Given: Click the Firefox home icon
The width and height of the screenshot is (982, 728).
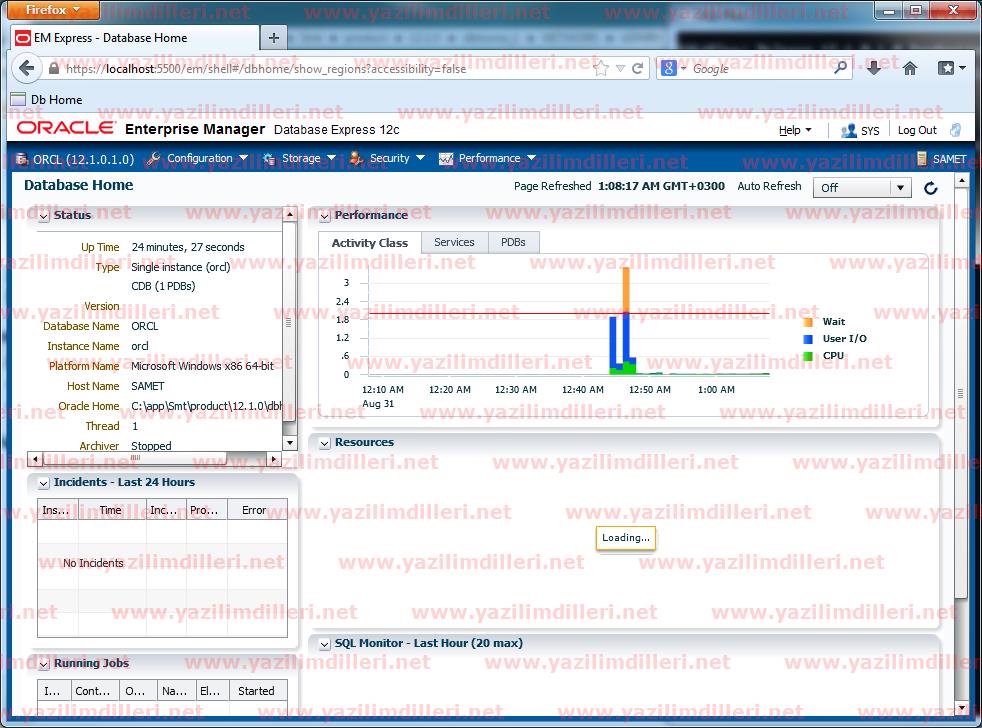Looking at the screenshot, I should point(910,68).
